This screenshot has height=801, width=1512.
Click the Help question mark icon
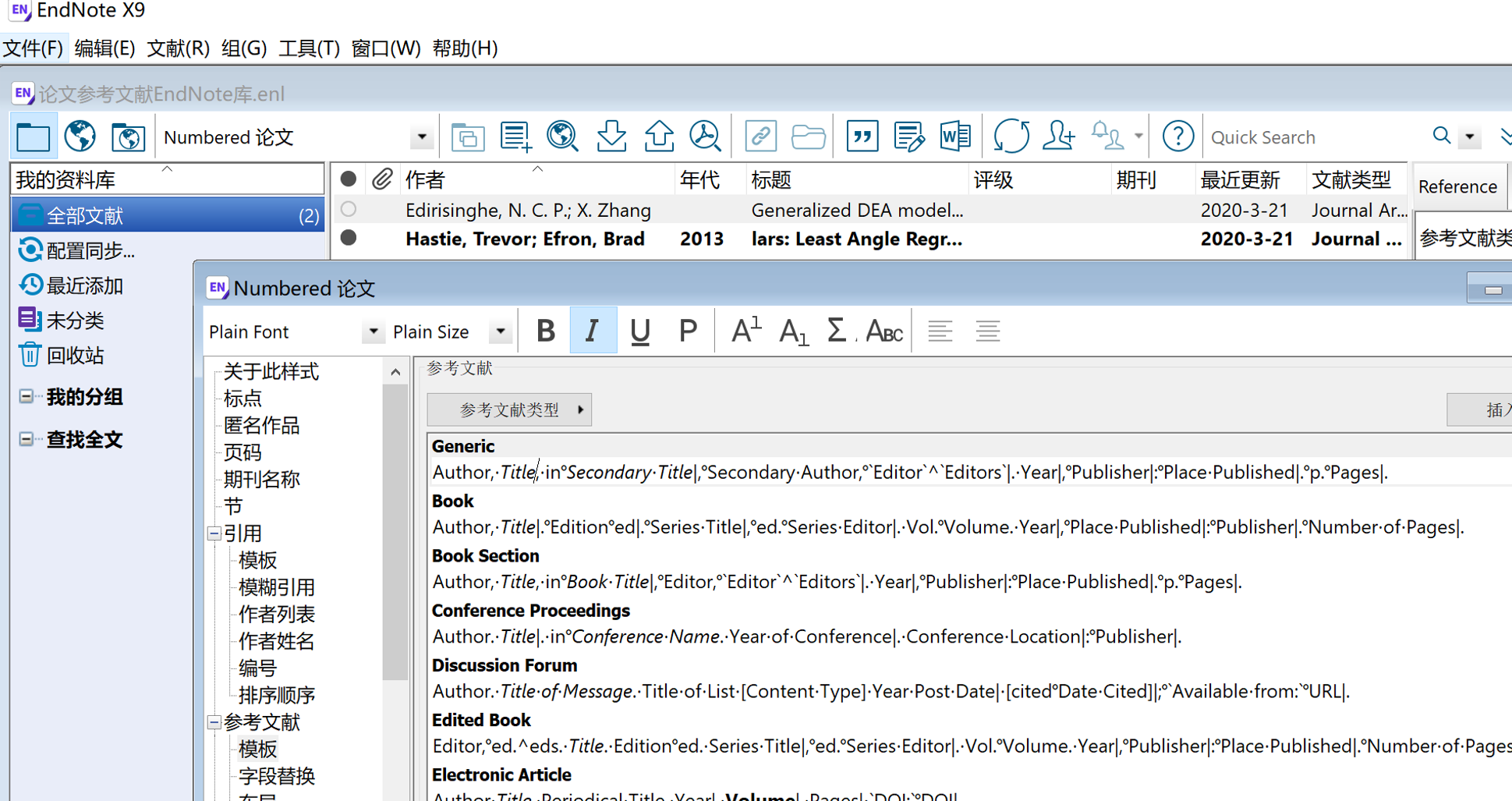point(1177,136)
